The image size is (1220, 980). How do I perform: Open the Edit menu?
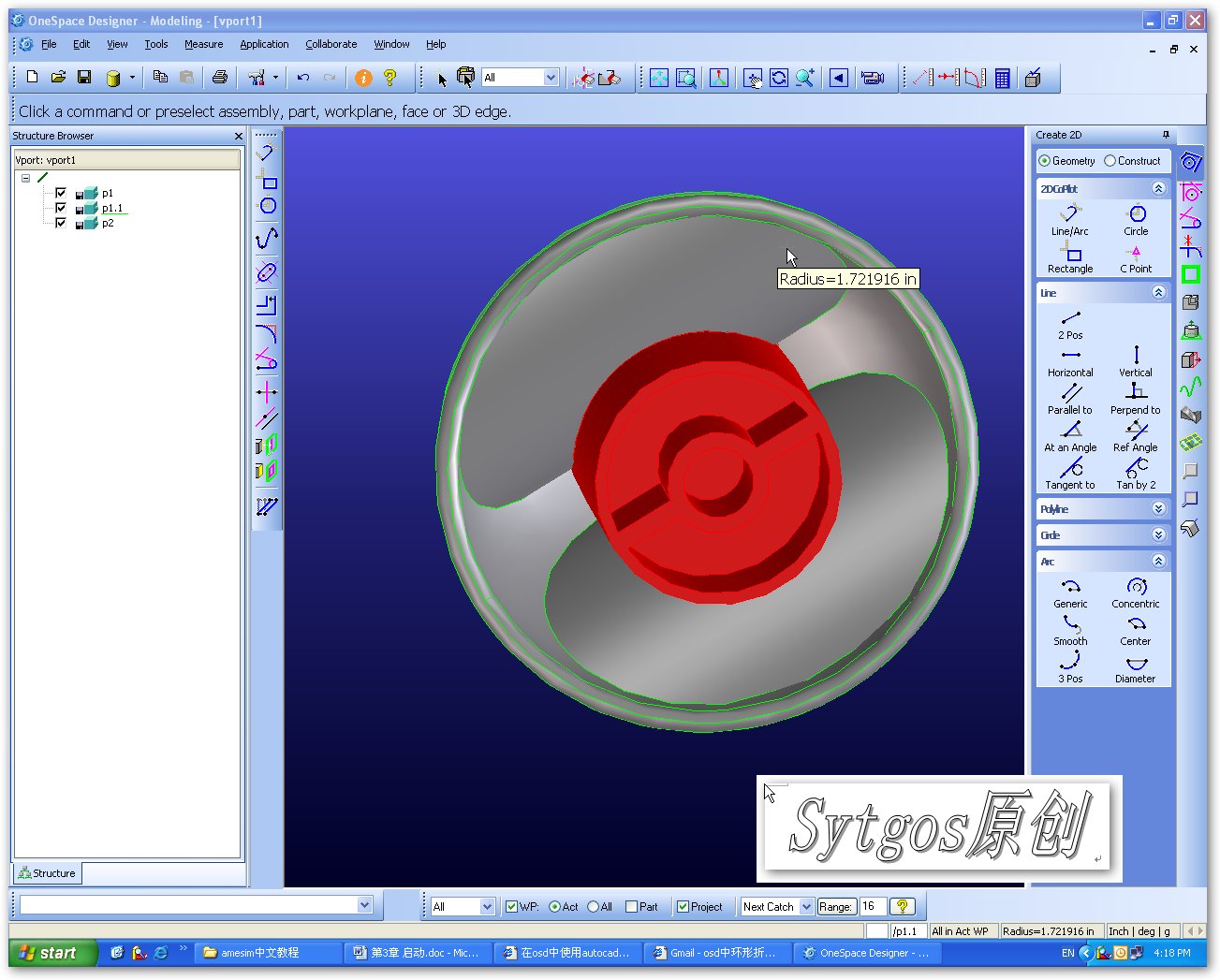coord(81,44)
